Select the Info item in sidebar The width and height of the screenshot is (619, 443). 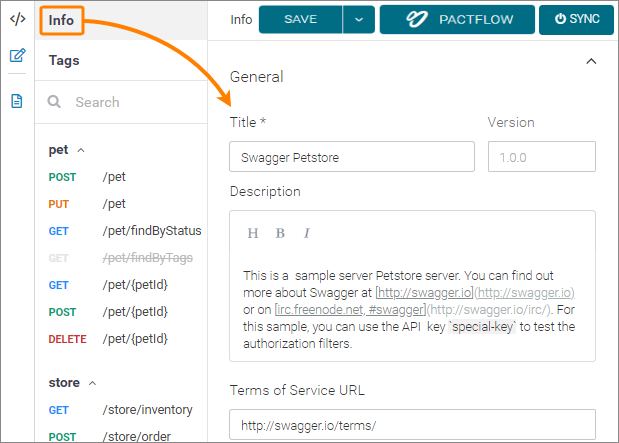click(x=61, y=19)
